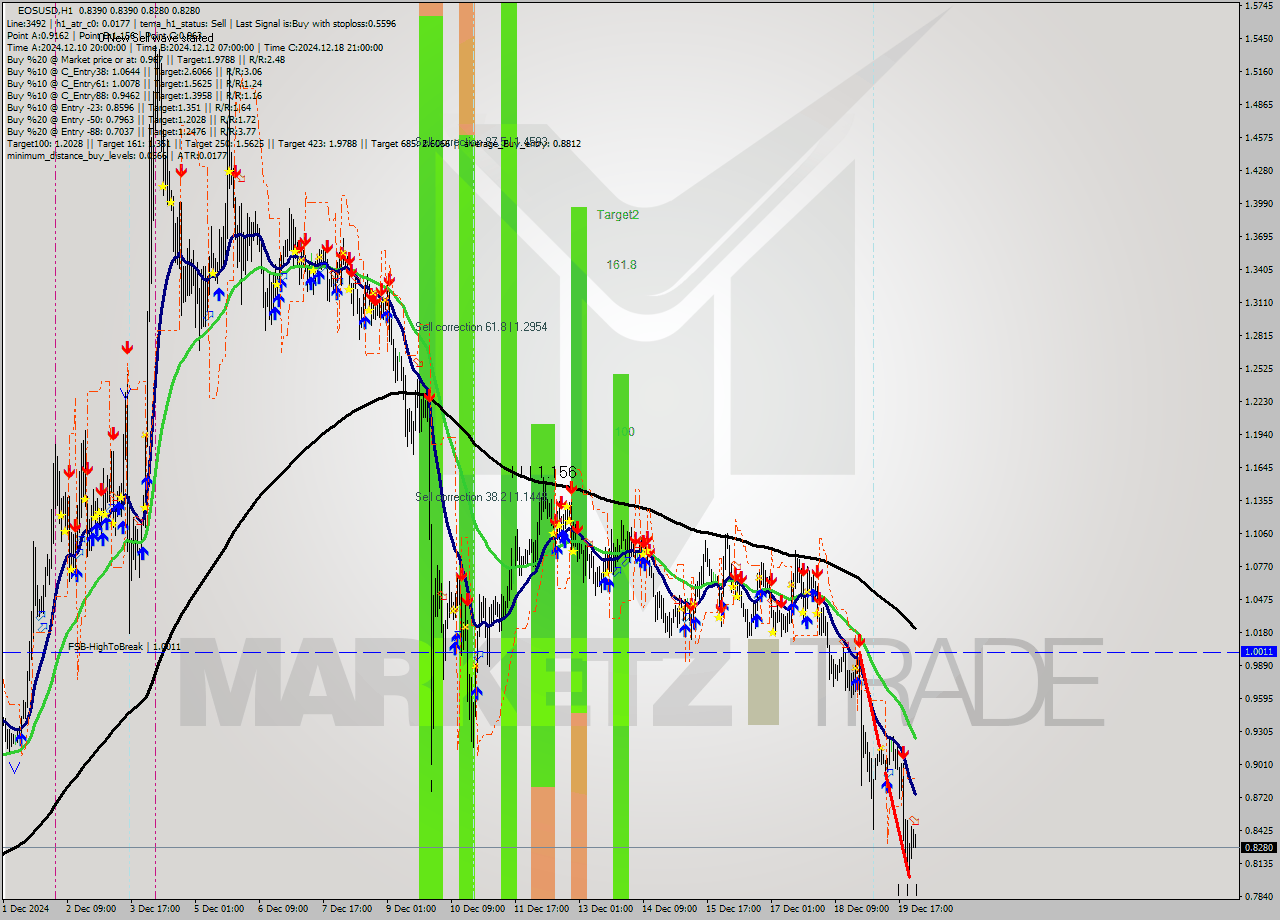
Task: Click the 1.5745 price axis value
Action: tap(1259, 6)
